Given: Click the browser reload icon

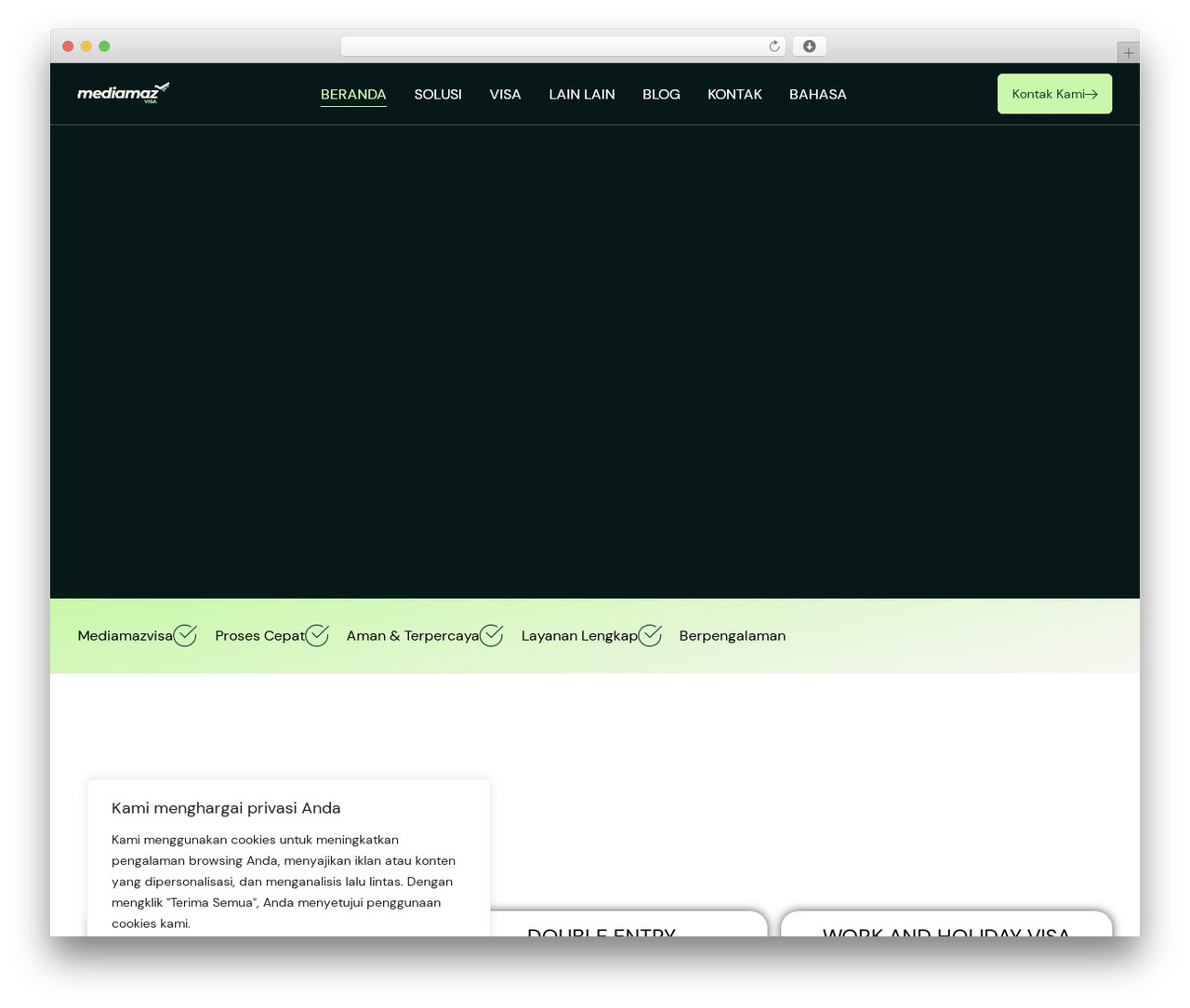Looking at the screenshot, I should click(774, 46).
